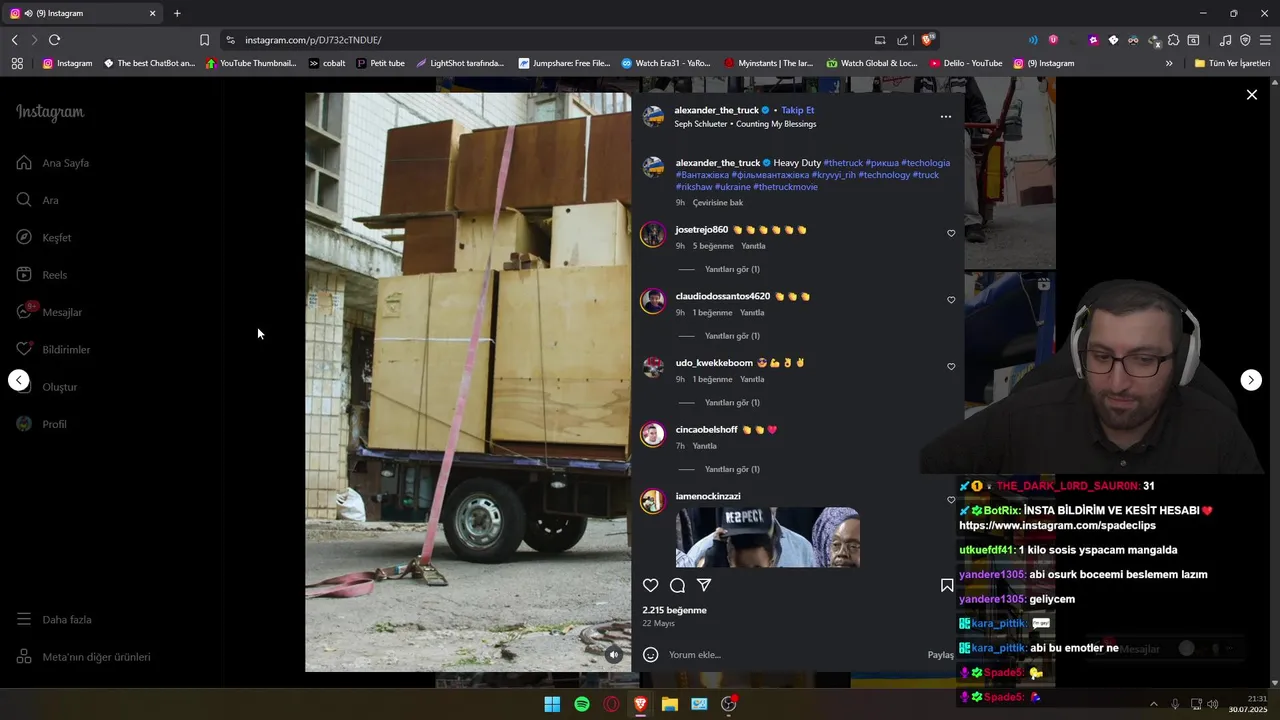The width and height of the screenshot is (1280, 720).
Task: Open the apps grid icon in bookmarks bar
Action: pyautogui.click(x=17, y=63)
